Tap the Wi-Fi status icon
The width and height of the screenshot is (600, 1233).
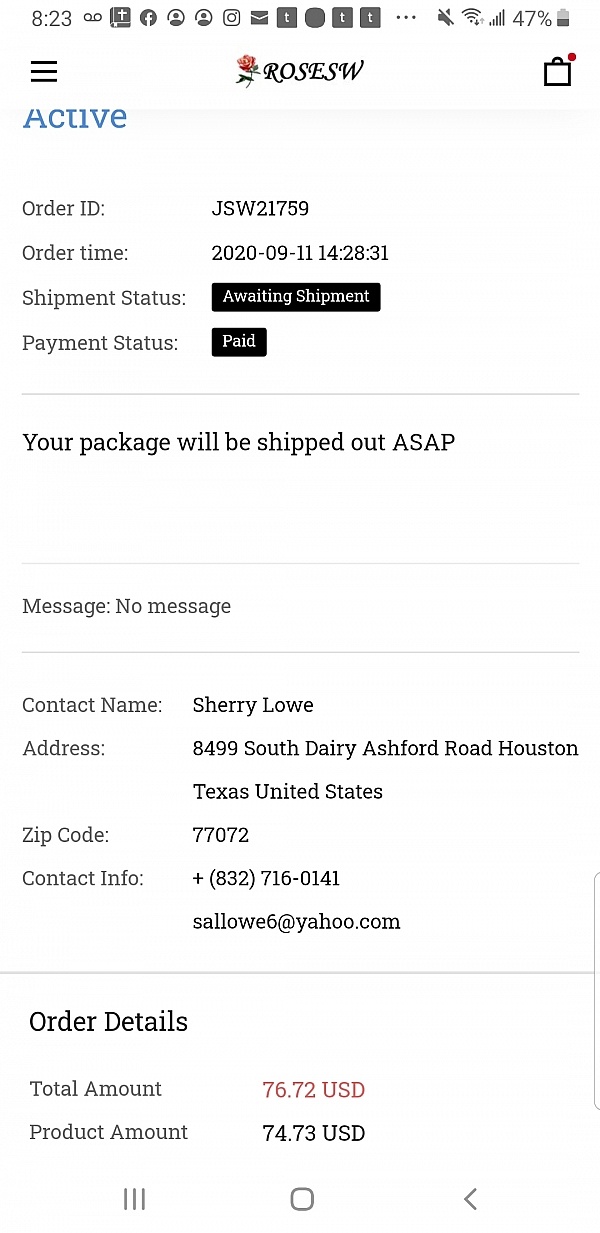coord(473,18)
